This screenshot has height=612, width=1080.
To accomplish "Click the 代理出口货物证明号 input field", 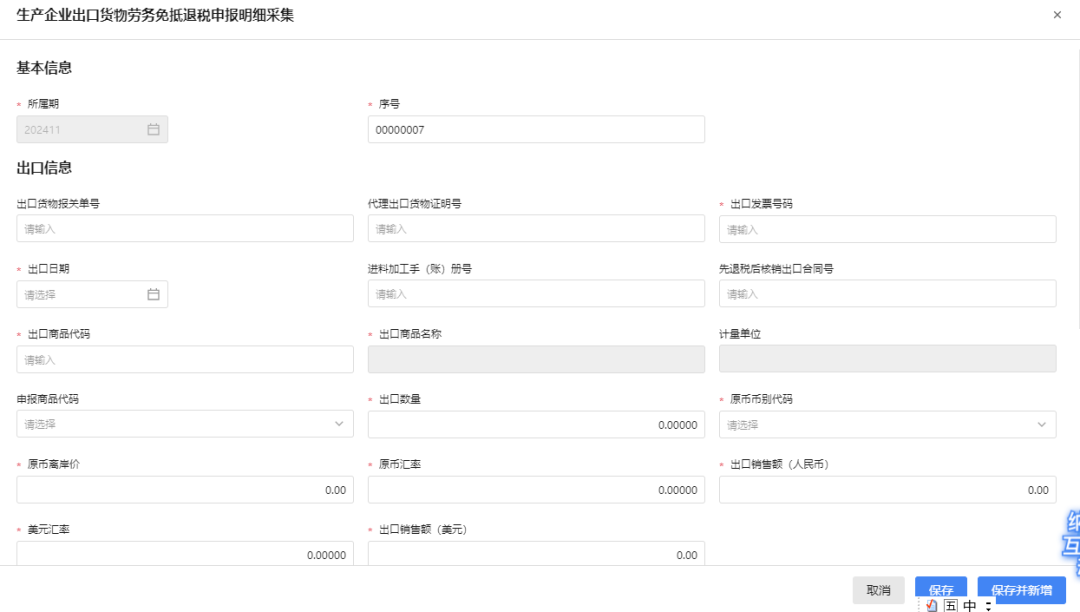I will click(x=536, y=229).
